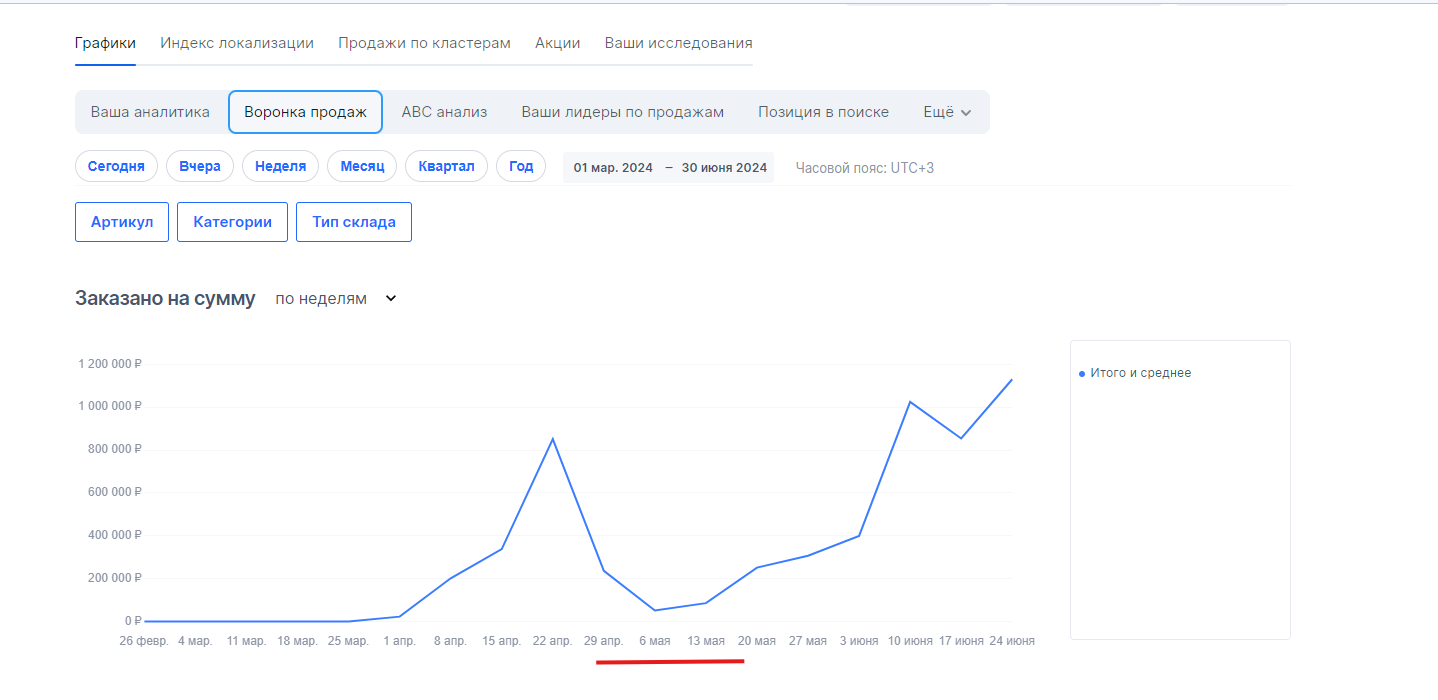Go to Ваши исследования tab
1438x700 pixels.
(678, 43)
